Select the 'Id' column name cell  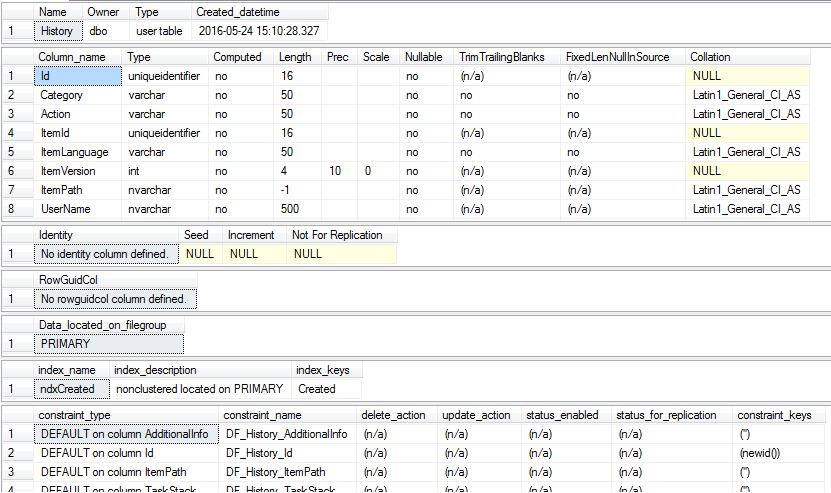click(78, 76)
